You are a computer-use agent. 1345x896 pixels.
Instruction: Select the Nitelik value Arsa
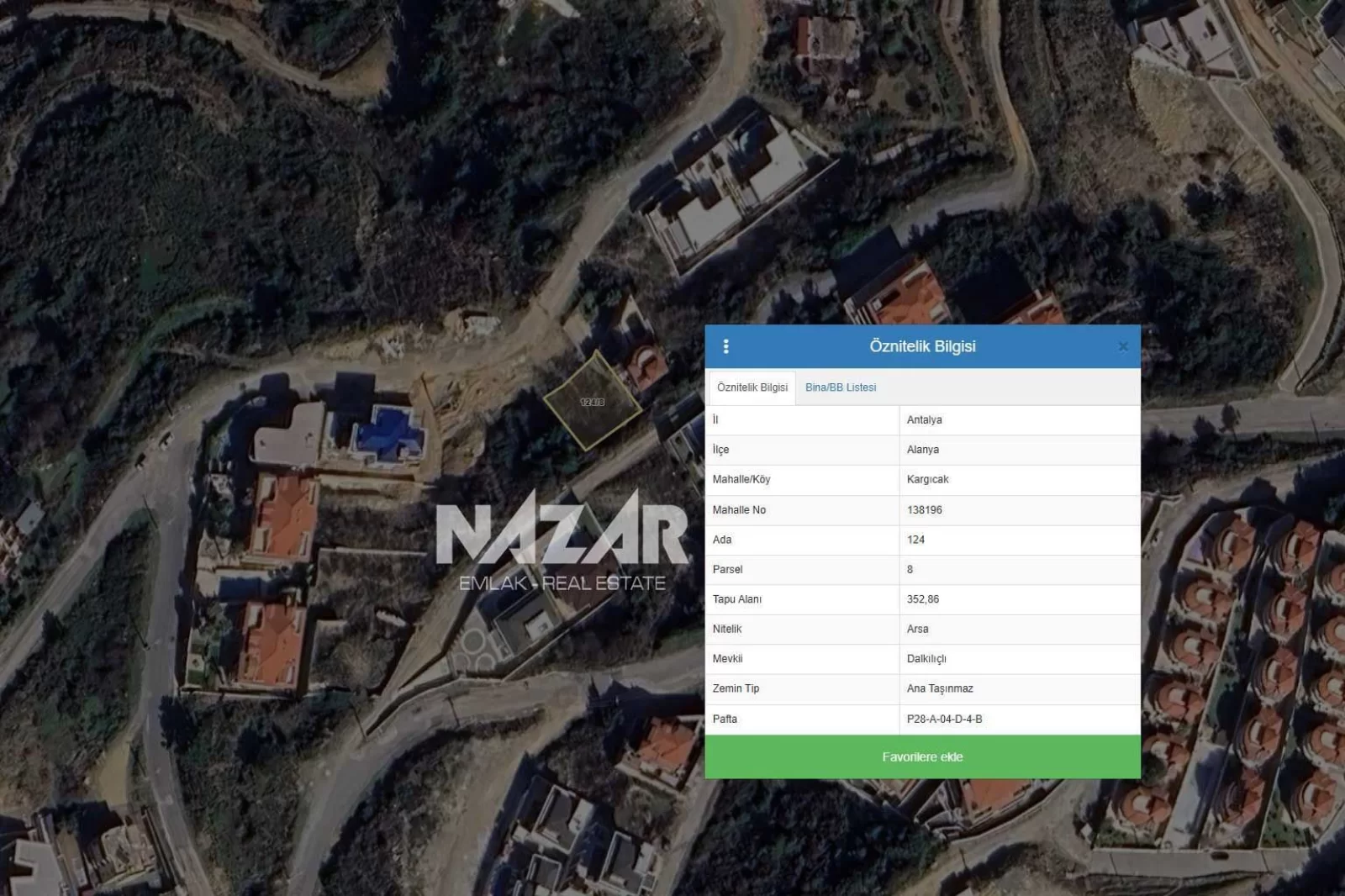[917, 629]
